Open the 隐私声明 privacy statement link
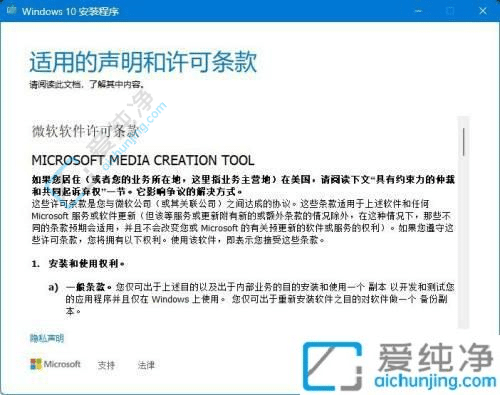500x395 pixels. coord(47,338)
